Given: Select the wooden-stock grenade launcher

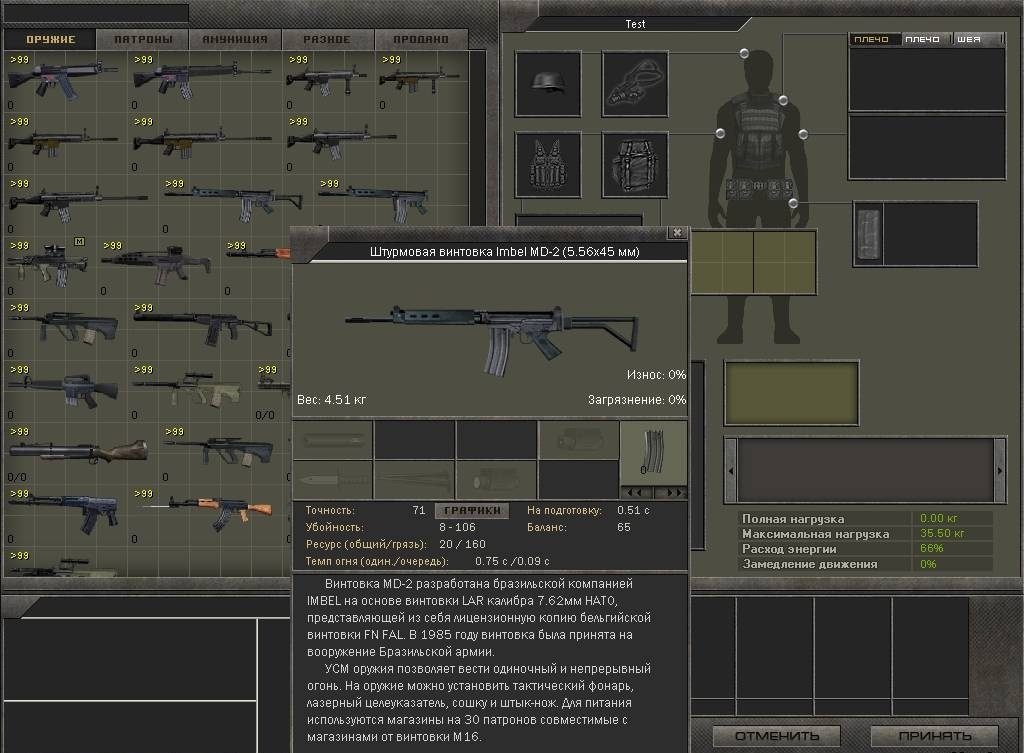Looking at the screenshot, I should 77,451.
